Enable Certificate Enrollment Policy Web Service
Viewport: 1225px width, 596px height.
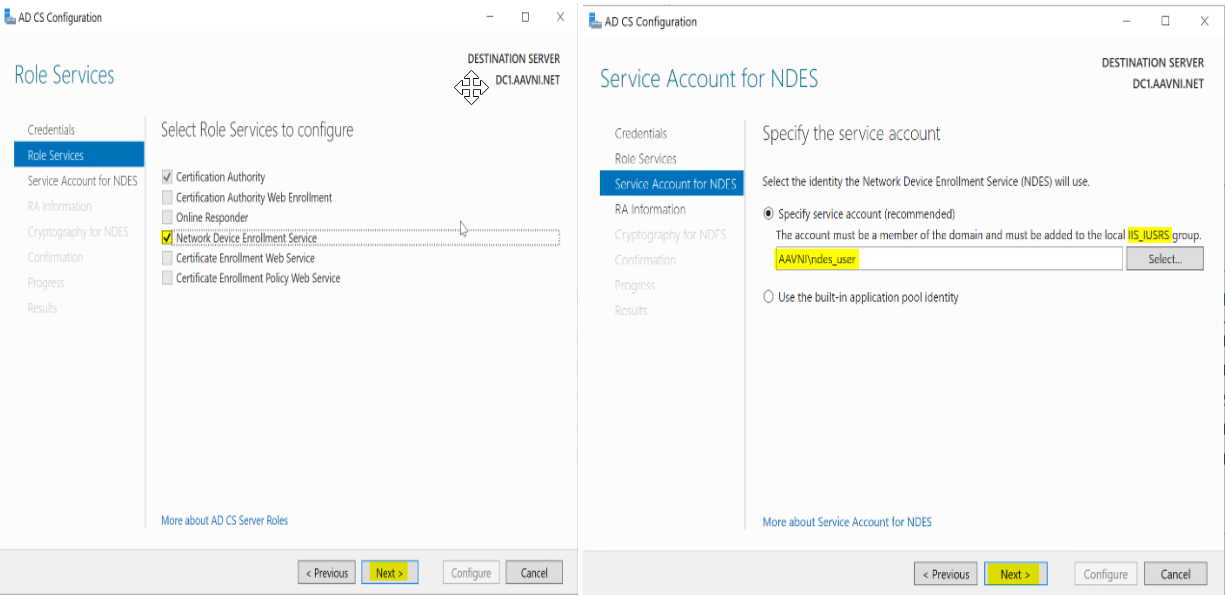167,278
